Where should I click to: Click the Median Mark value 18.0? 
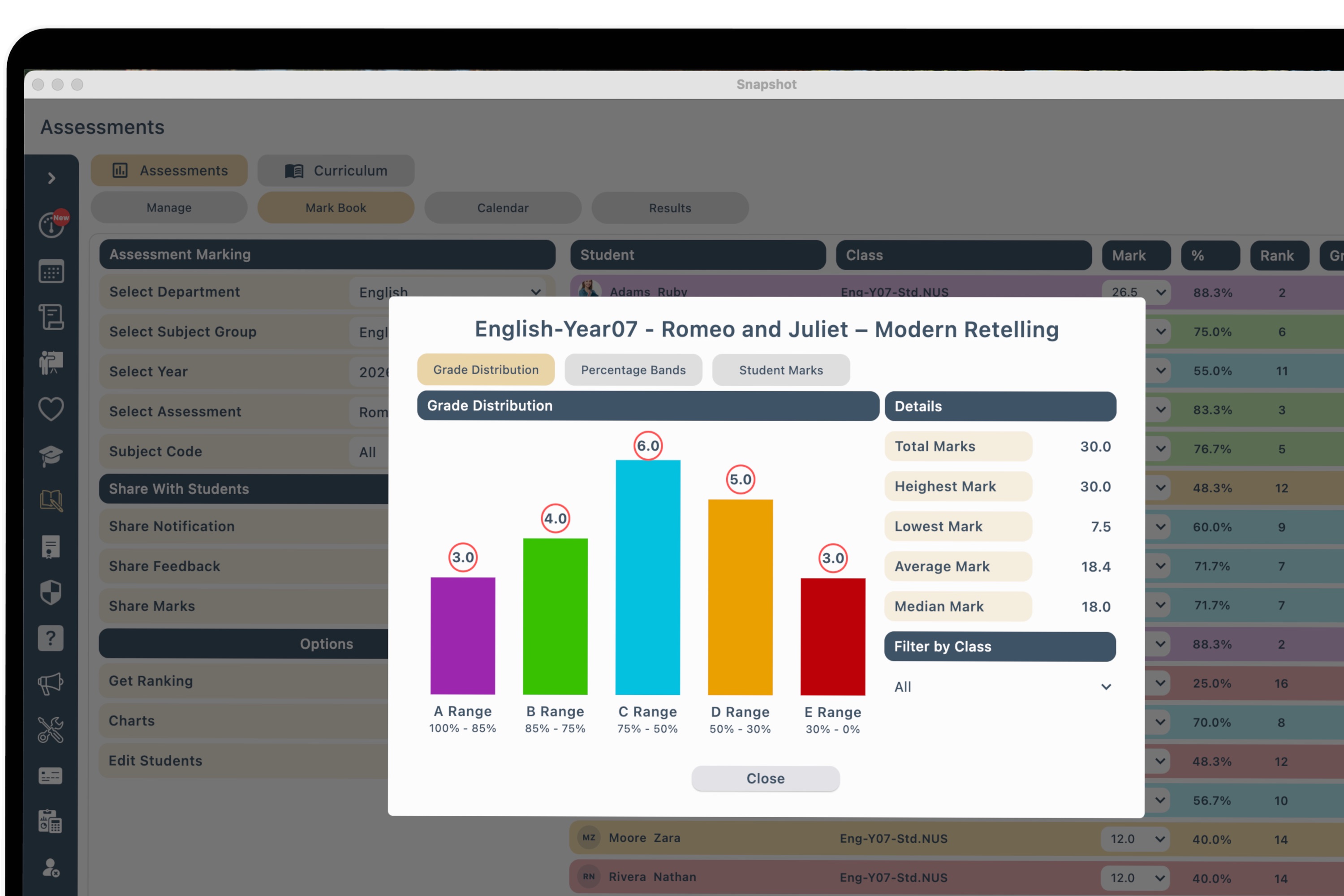click(x=1096, y=607)
